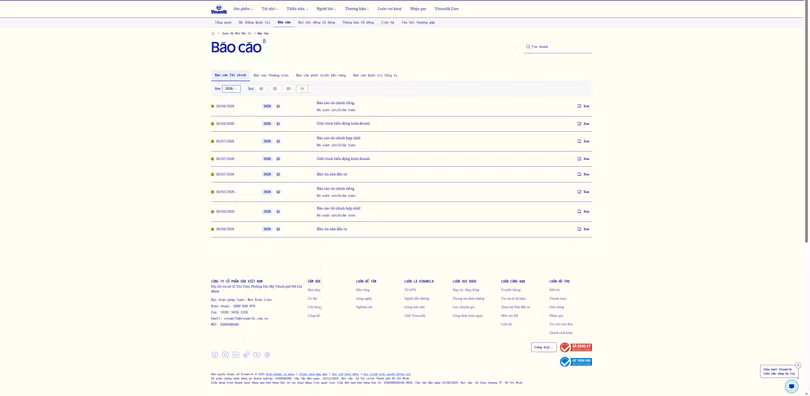Open 'Công thức món ngon' footer link
Viewport: 810px width, 396px height.
click(x=468, y=315)
